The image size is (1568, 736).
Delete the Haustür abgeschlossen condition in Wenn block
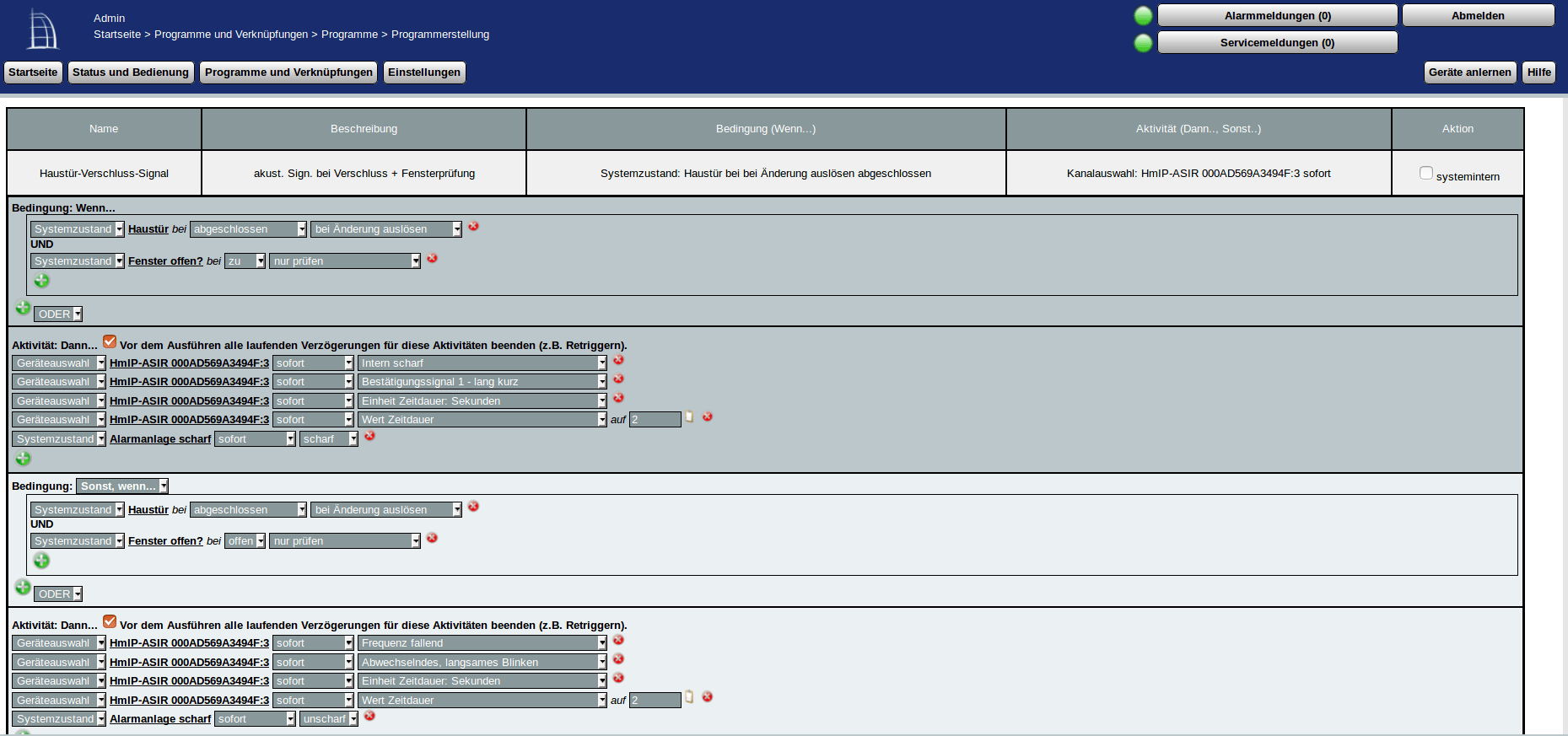pos(473,227)
